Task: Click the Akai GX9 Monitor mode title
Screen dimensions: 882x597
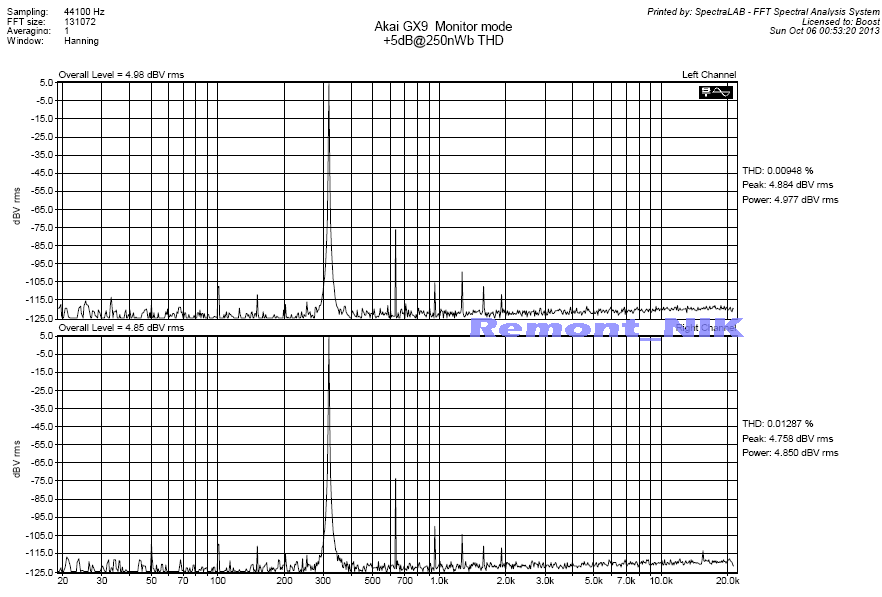Action: [440, 26]
